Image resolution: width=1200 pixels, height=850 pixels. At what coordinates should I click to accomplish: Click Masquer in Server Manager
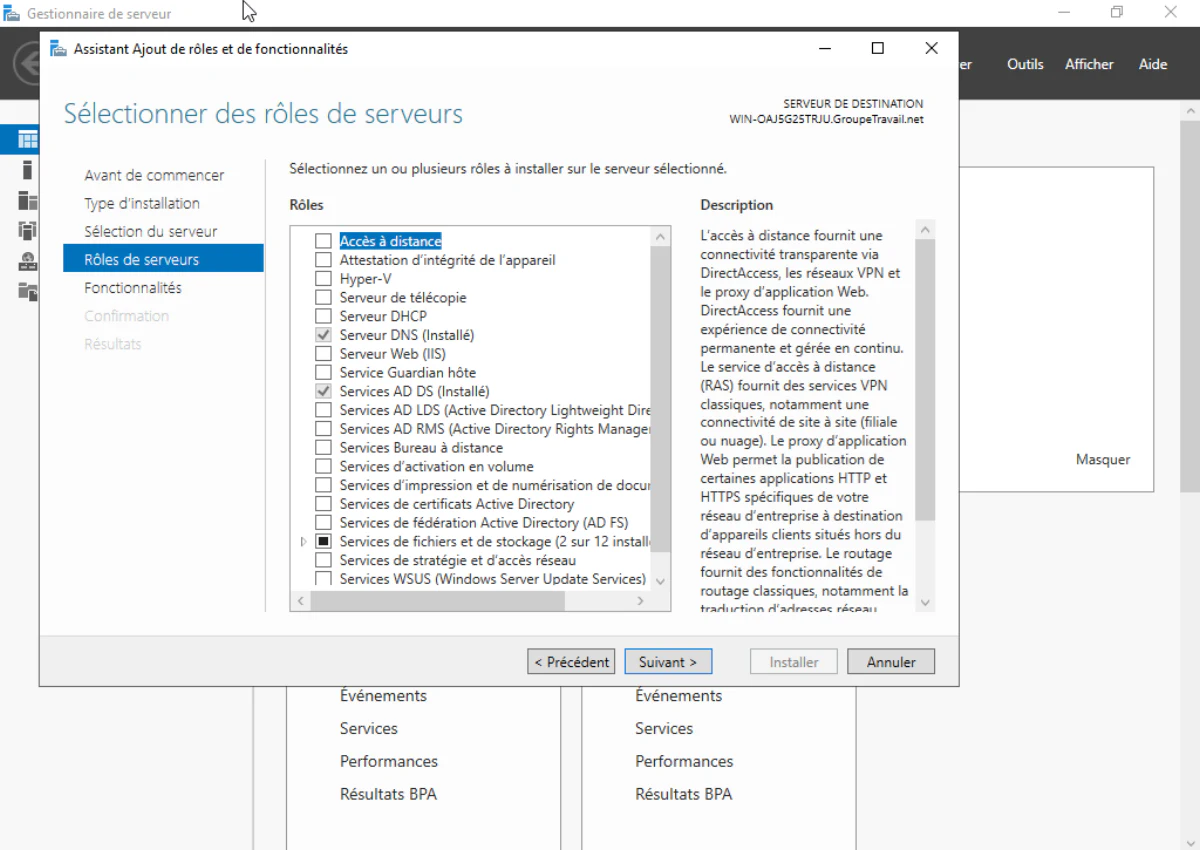pos(1103,459)
